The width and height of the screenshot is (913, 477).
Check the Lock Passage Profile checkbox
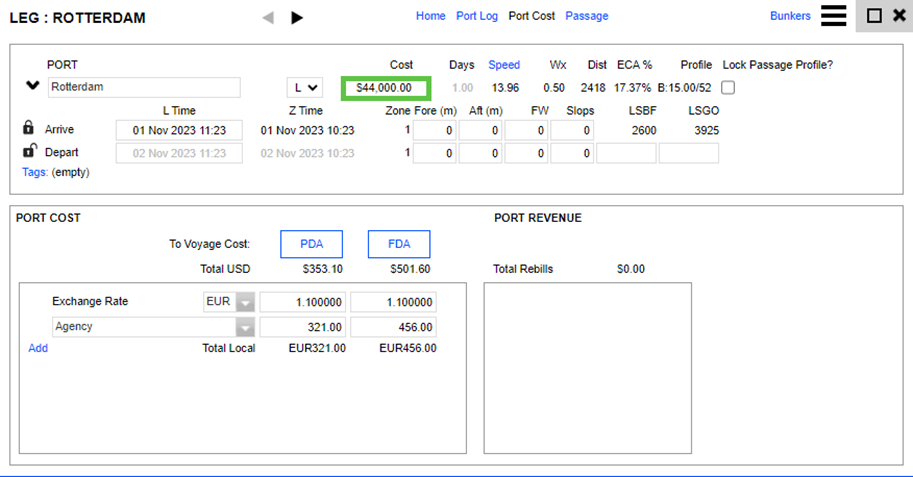point(728,88)
